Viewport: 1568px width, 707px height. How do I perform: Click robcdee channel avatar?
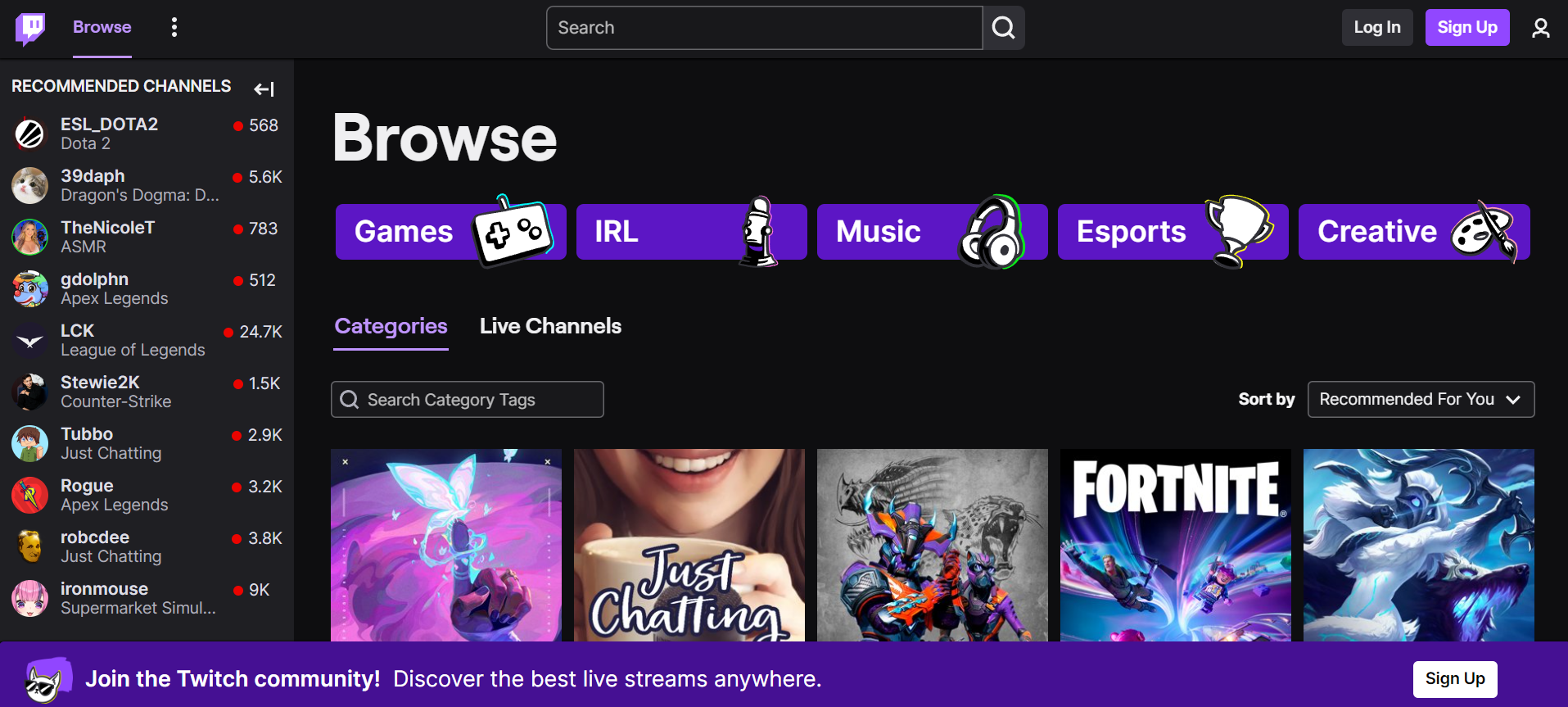coord(30,546)
